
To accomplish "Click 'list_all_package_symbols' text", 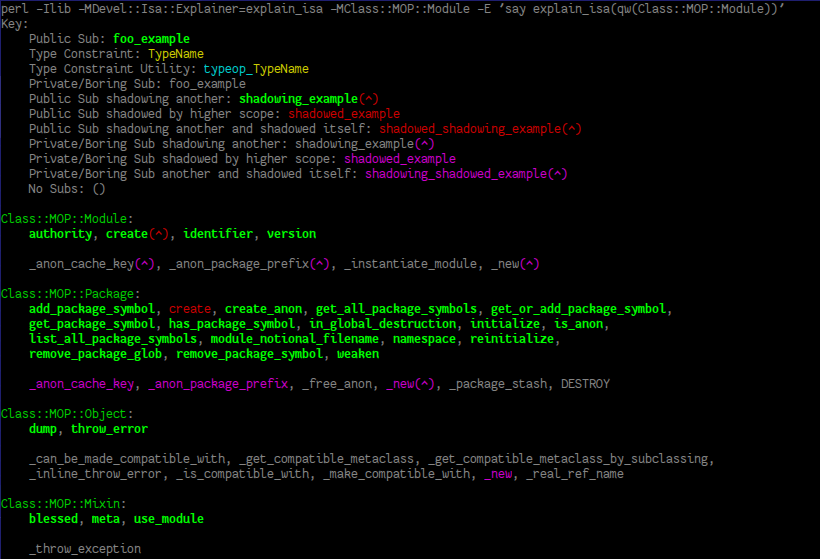I will click(x=113, y=339).
